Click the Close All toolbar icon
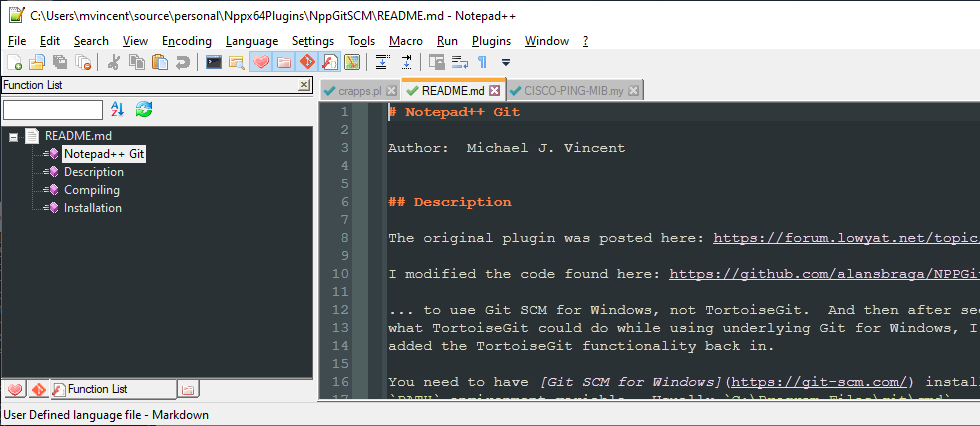The height and width of the screenshot is (426, 980). (x=83, y=62)
